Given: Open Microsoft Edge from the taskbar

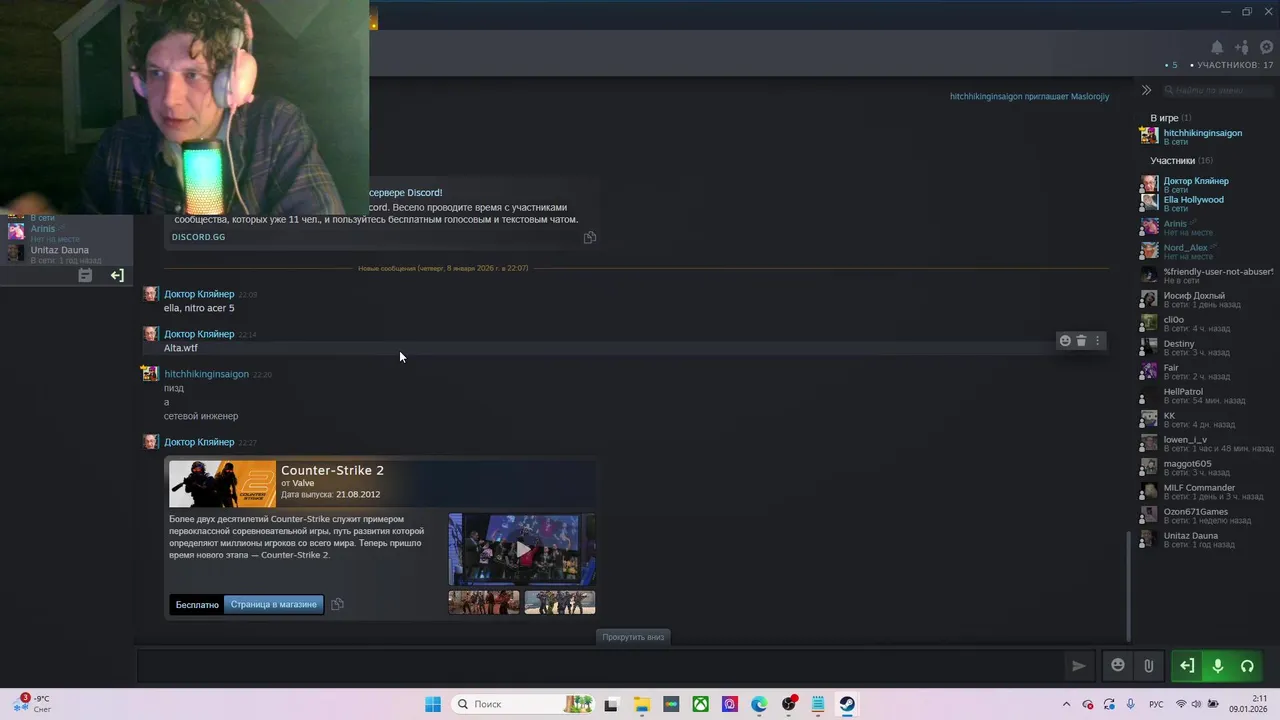Looking at the screenshot, I should click(759, 704).
